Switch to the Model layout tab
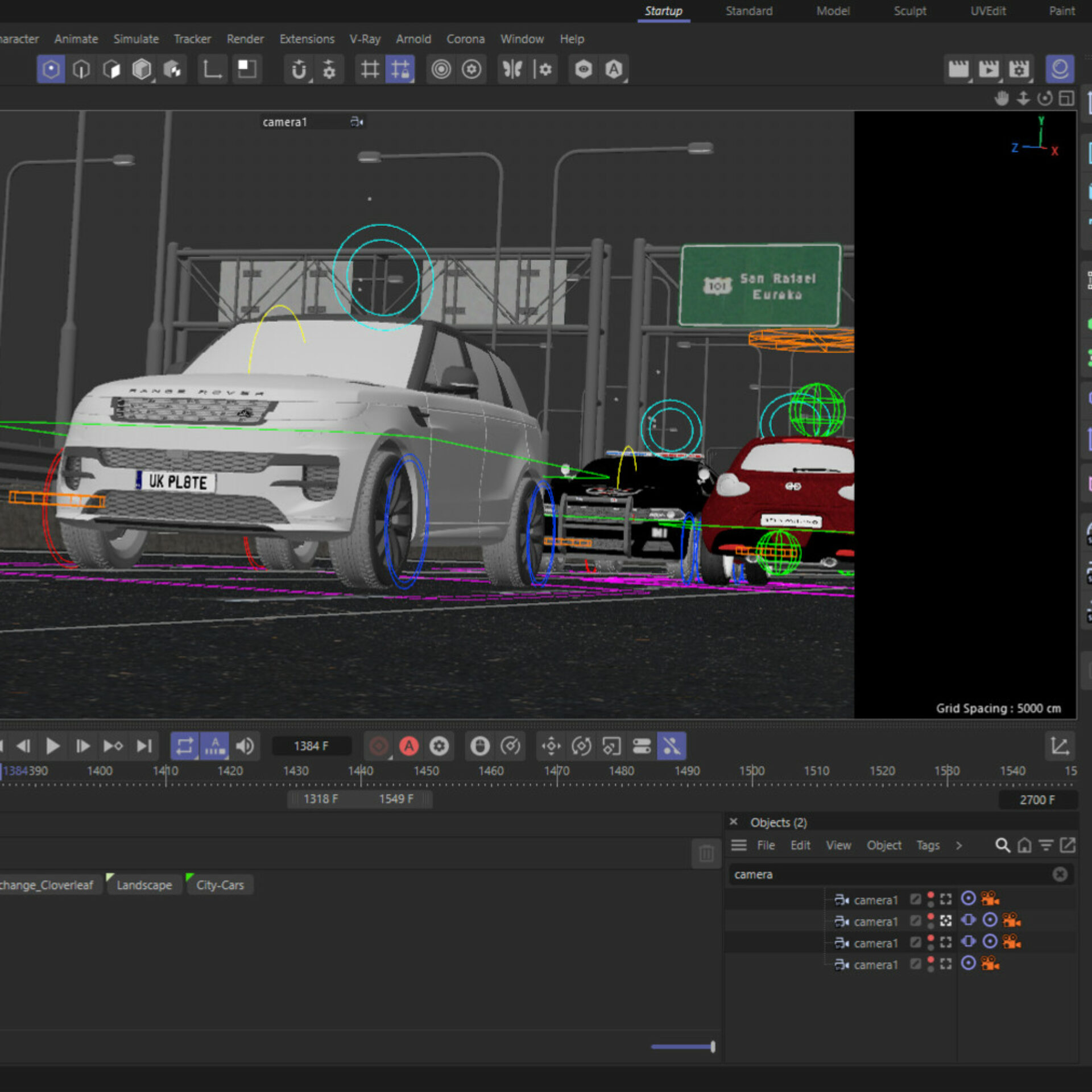 tap(833, 11)
